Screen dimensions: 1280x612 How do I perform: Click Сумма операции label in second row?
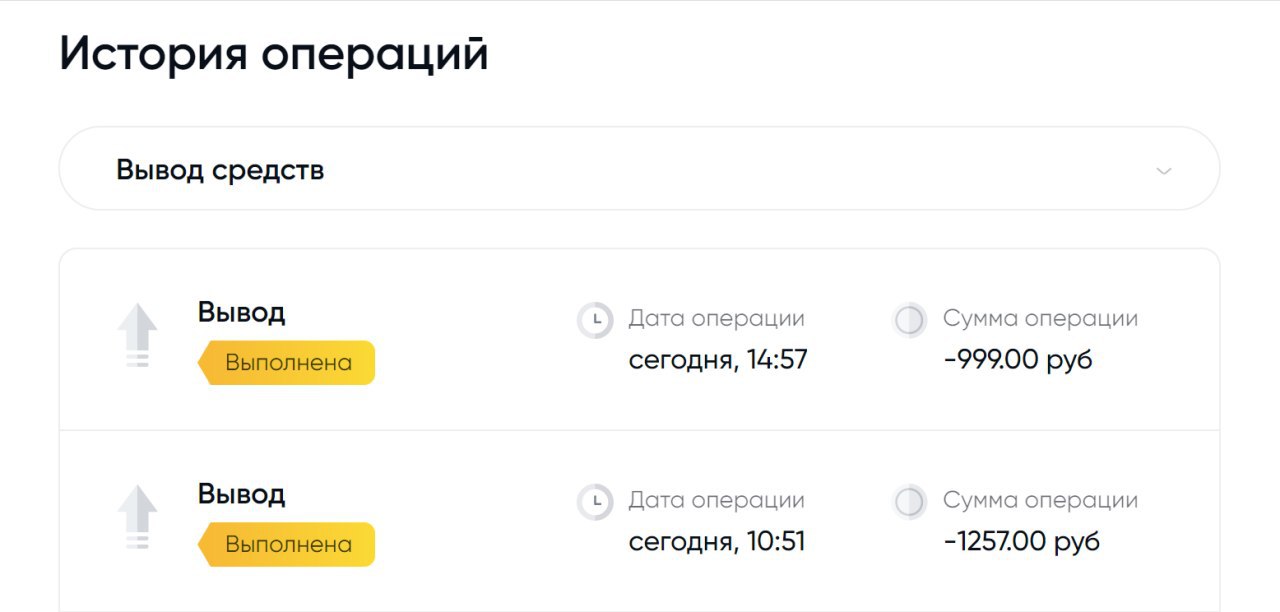click(1040, 501)
